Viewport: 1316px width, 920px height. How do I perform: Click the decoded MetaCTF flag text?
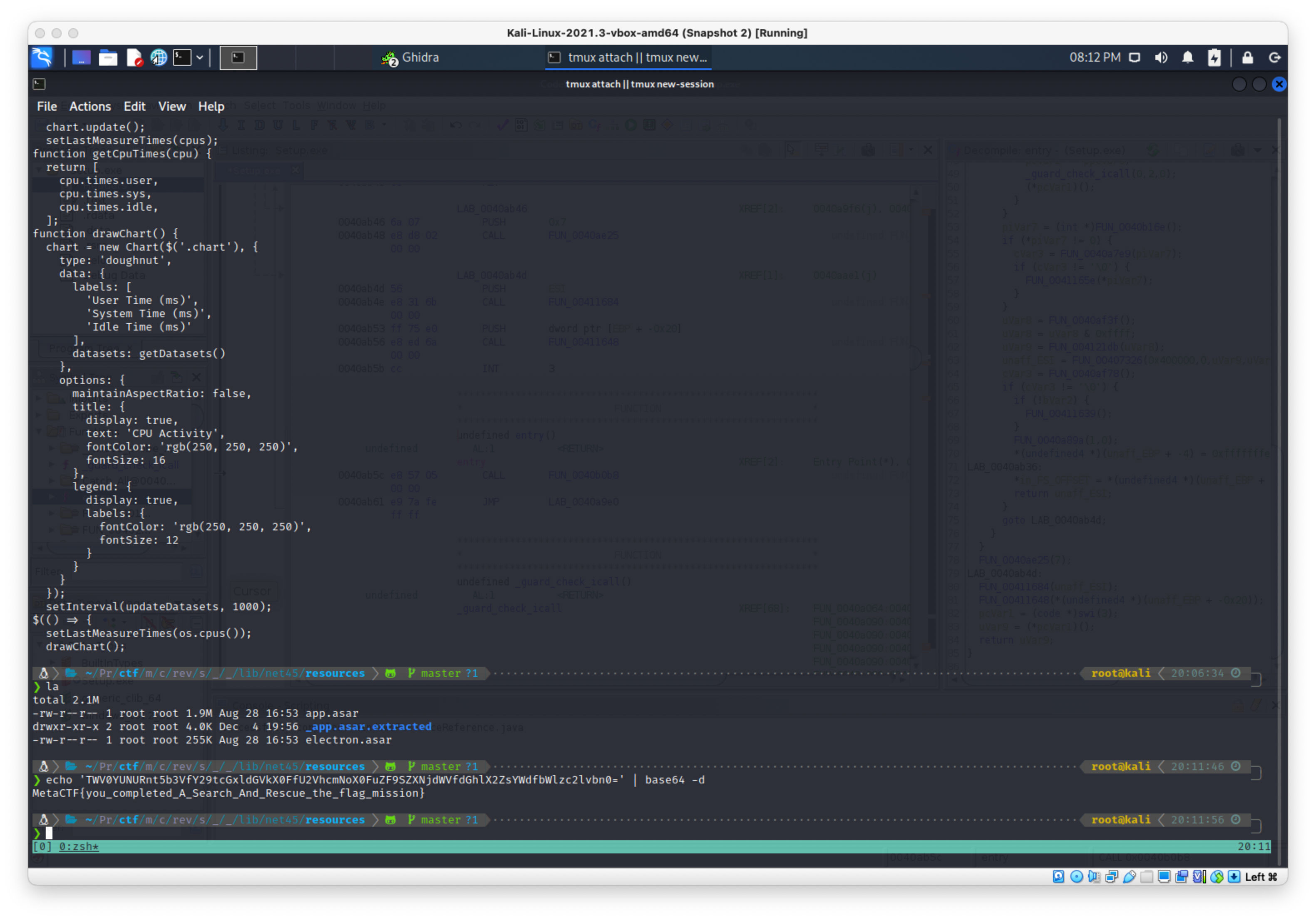(228, 793)
